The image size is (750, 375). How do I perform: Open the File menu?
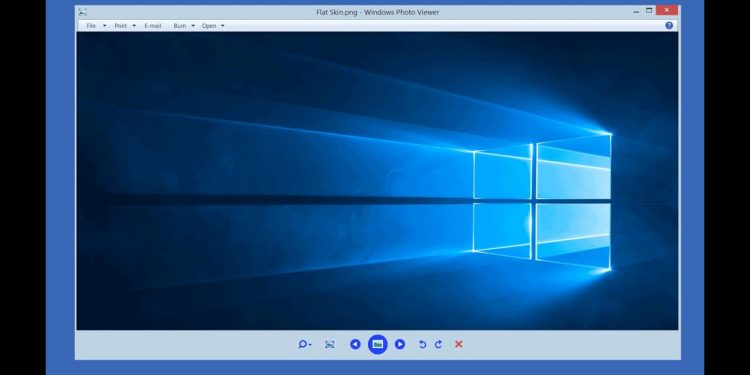(x=91, y=26)
